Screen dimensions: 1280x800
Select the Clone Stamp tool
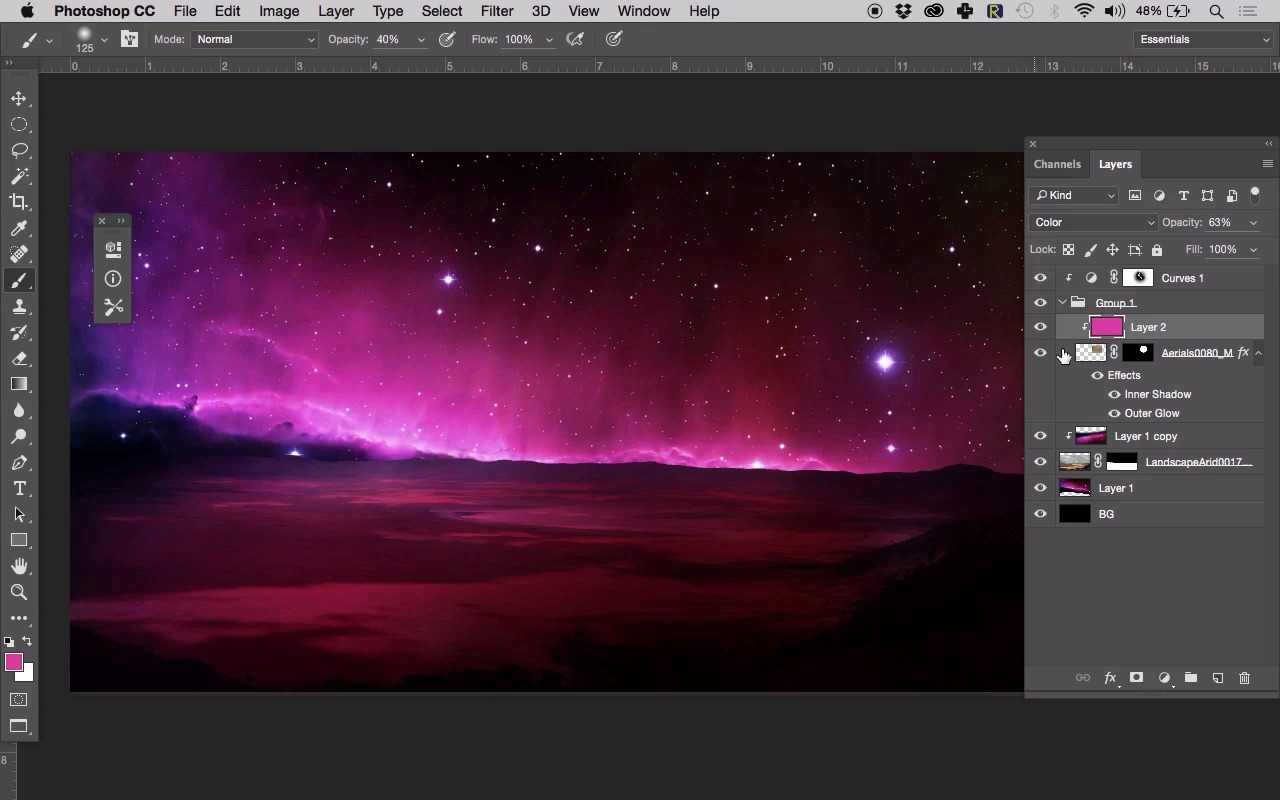tap(19, 306)
